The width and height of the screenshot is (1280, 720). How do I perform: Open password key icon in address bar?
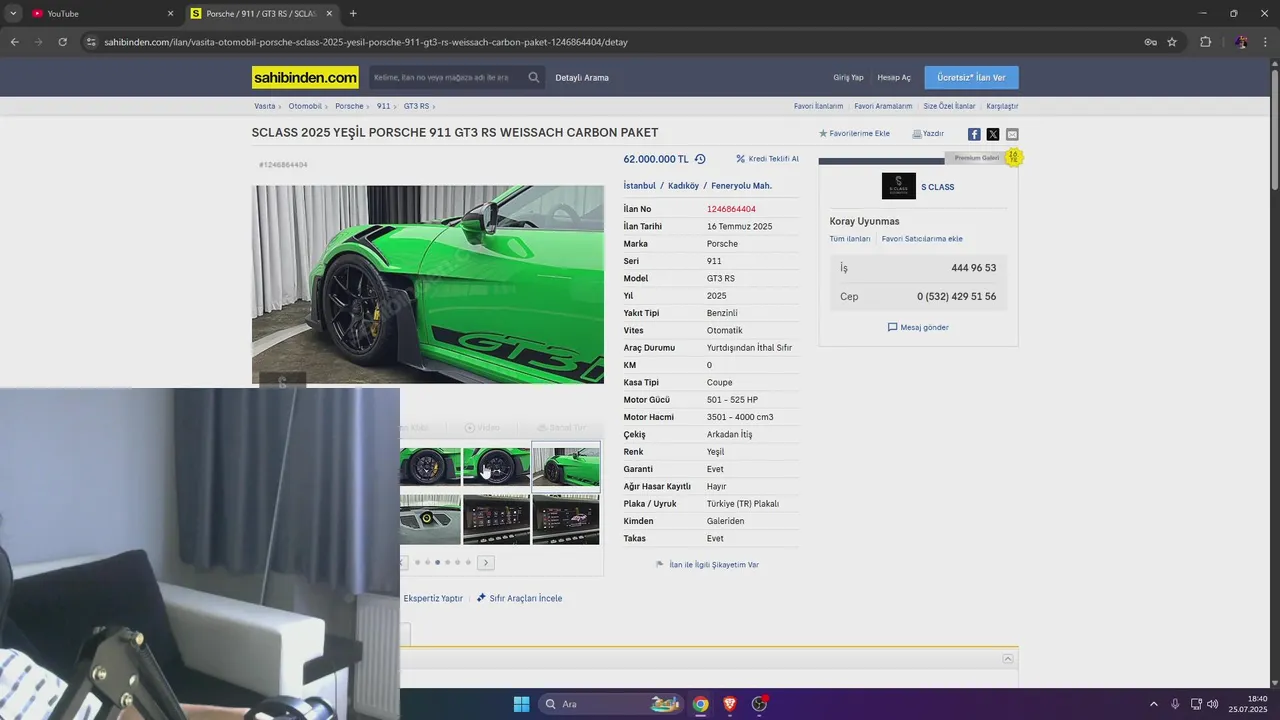pos(1150,42)
